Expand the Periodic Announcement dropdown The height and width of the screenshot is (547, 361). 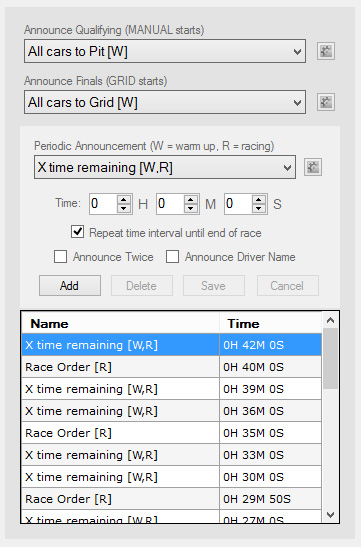pos(287,167)
